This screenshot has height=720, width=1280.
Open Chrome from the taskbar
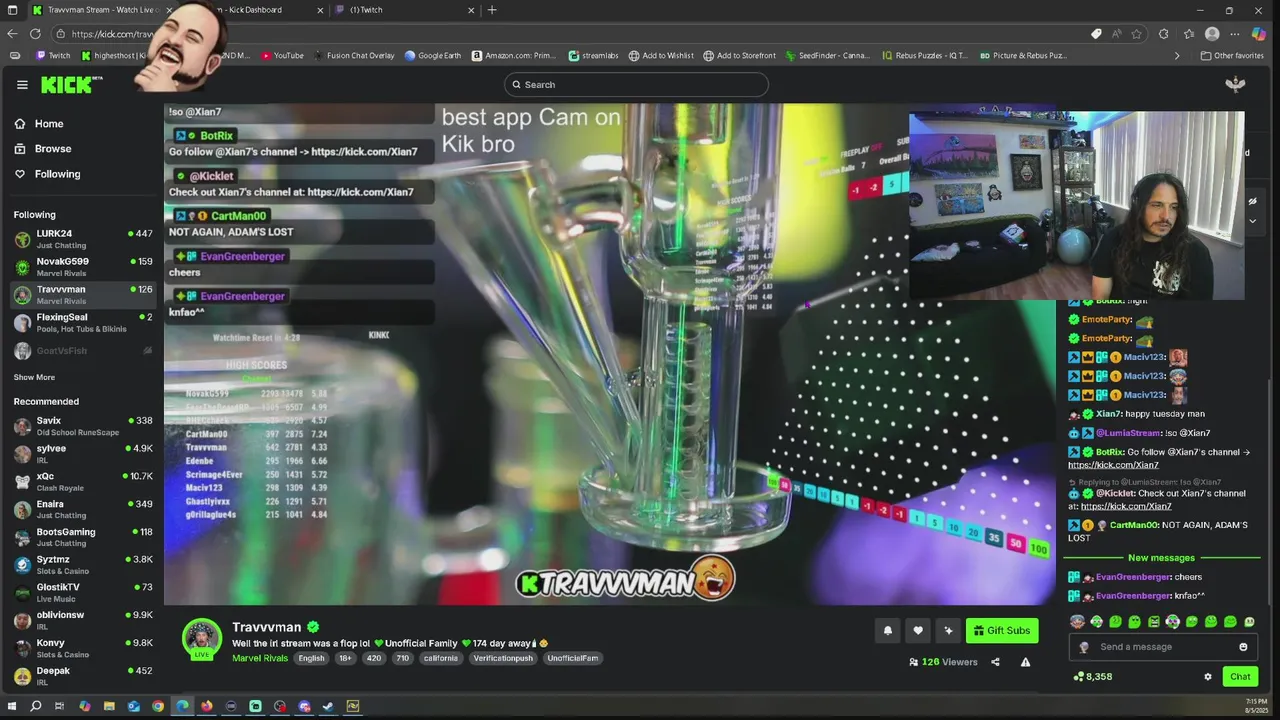coord(158,706)
